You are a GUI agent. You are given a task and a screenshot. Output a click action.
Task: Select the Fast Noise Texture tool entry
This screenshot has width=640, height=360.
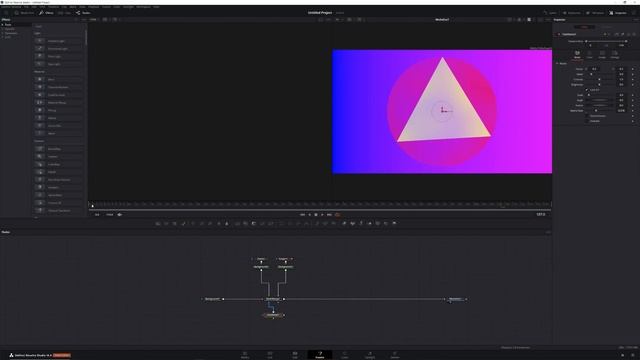pos(59,180)
